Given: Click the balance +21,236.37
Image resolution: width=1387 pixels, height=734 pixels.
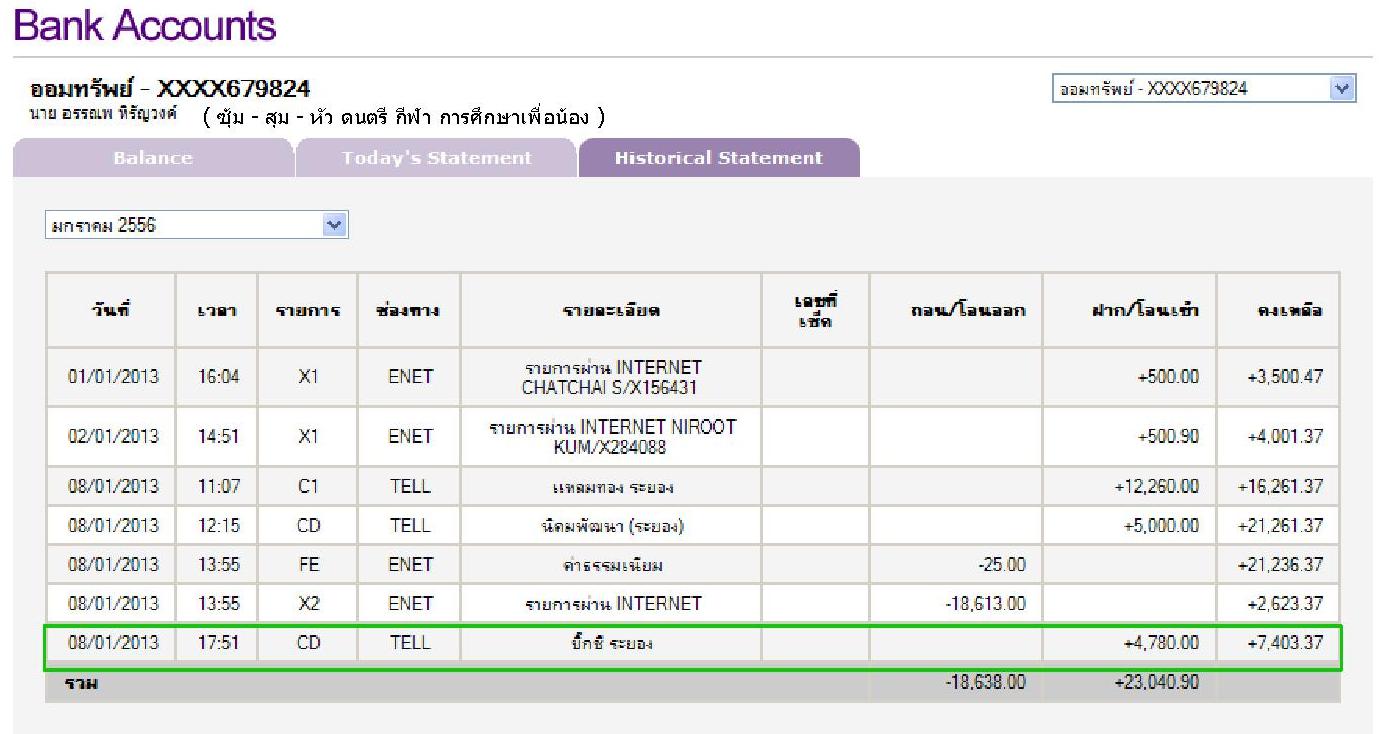Looking at the screenshot, I should click(x=1280, y=565).
